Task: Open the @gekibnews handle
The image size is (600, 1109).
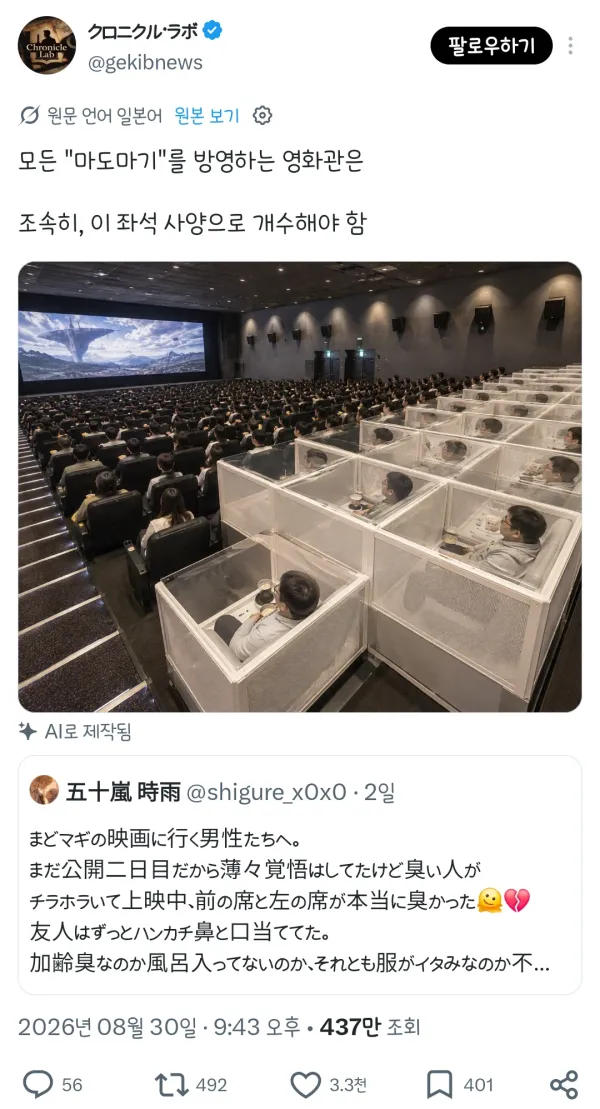Action: point(145,62)
